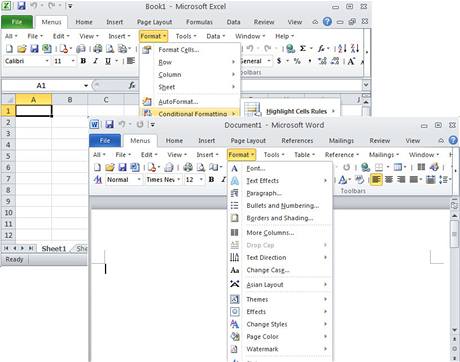Open Word font color A dropdown
Image resolution: width=460 pixels, height=362 pixels.
[349, 179]
